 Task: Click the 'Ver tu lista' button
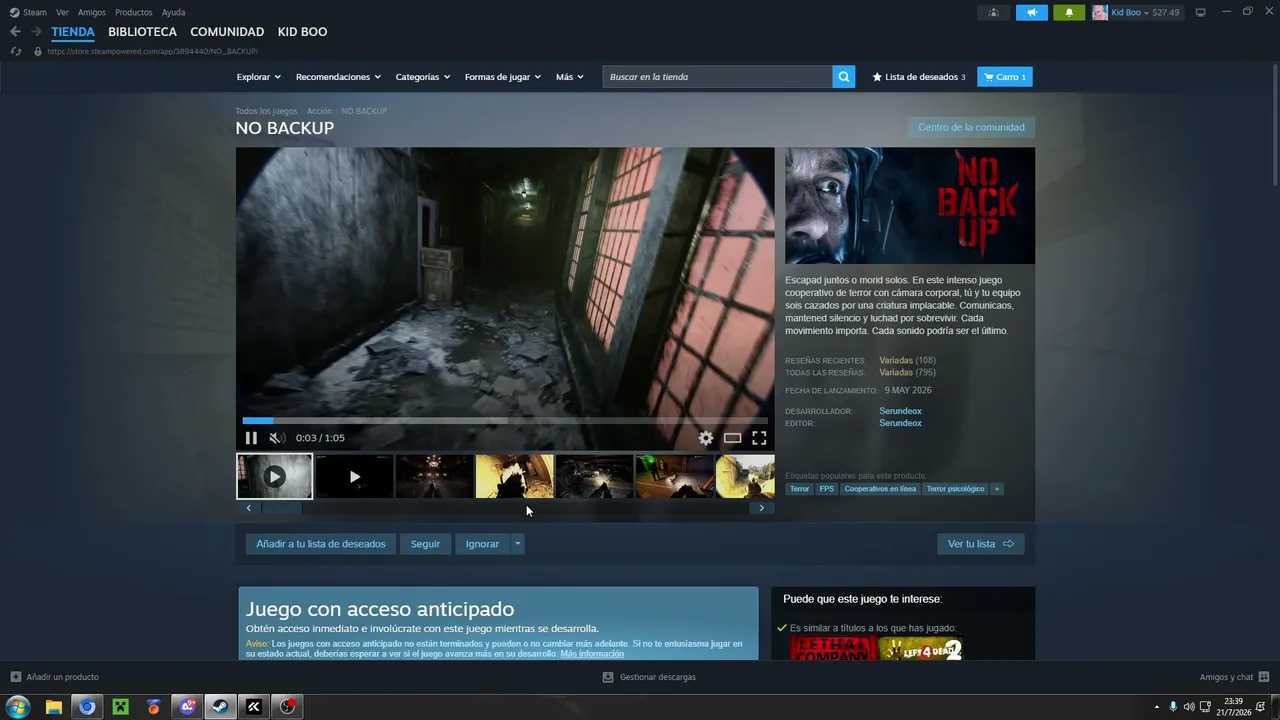[980, 544]
